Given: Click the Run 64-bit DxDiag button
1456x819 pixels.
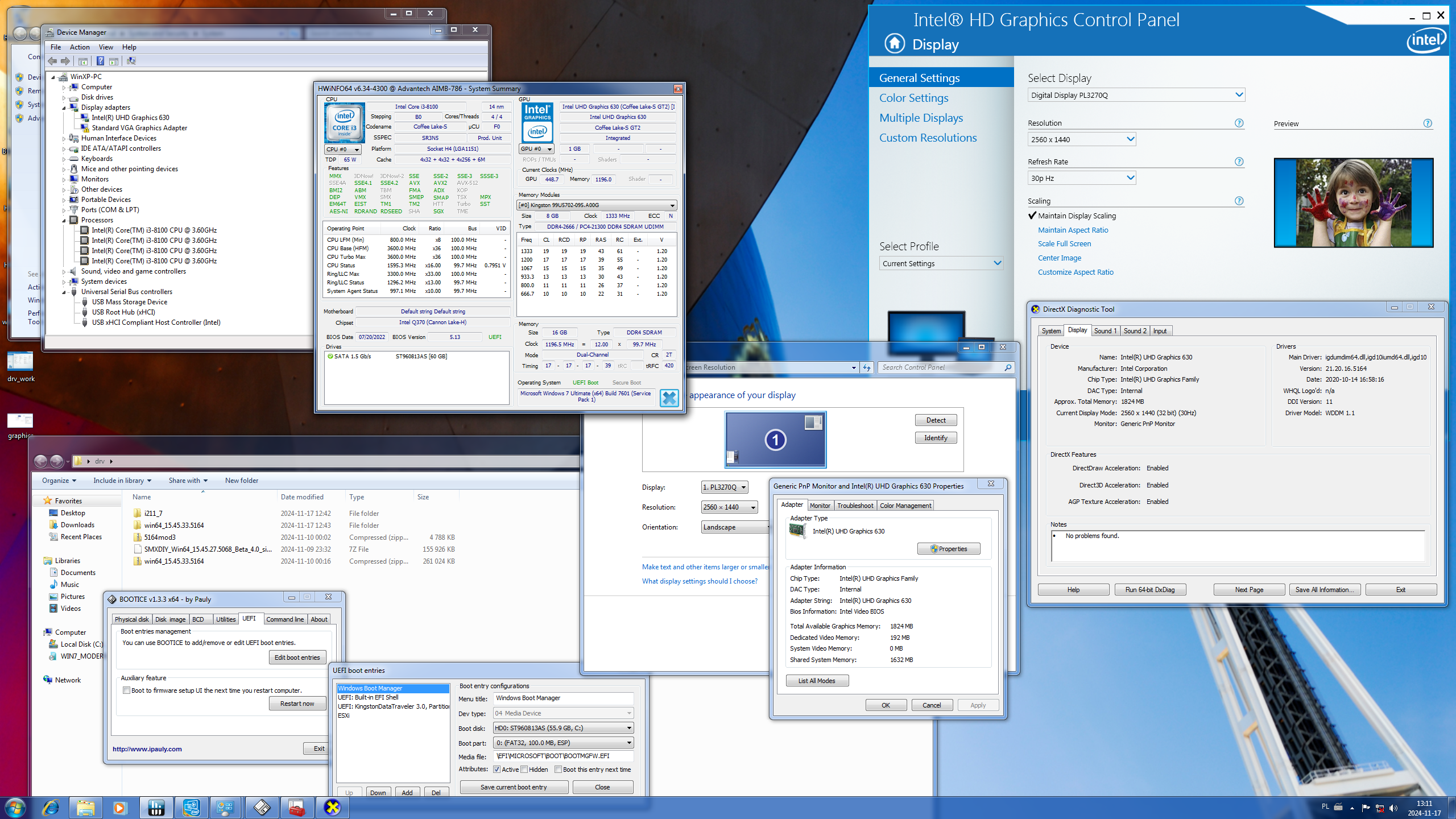Looking at the screenshot, I should coord(1150,589).
